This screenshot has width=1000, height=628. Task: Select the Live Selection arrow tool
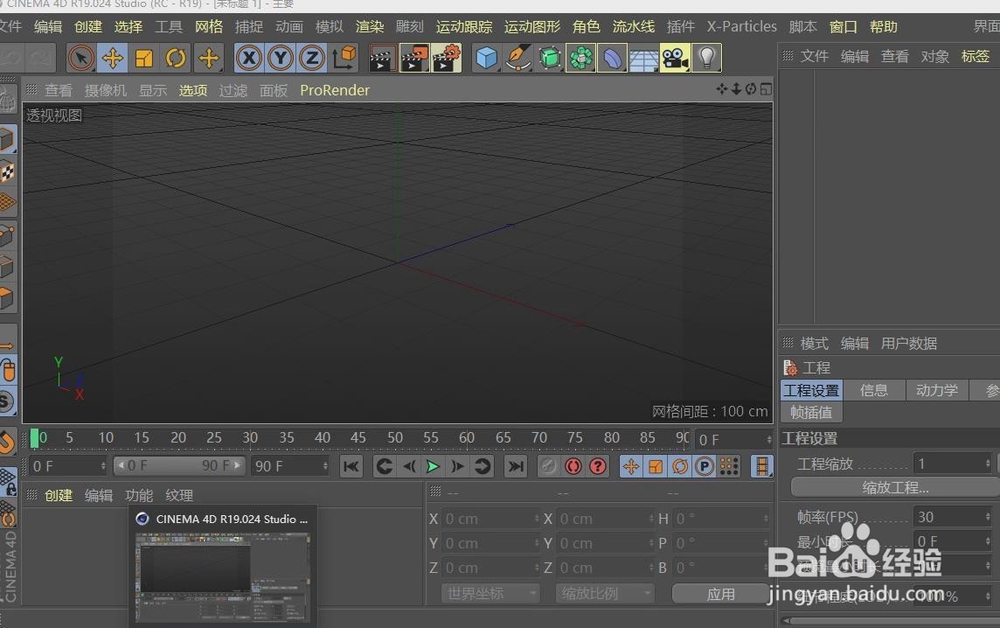(x=81, y=59)
